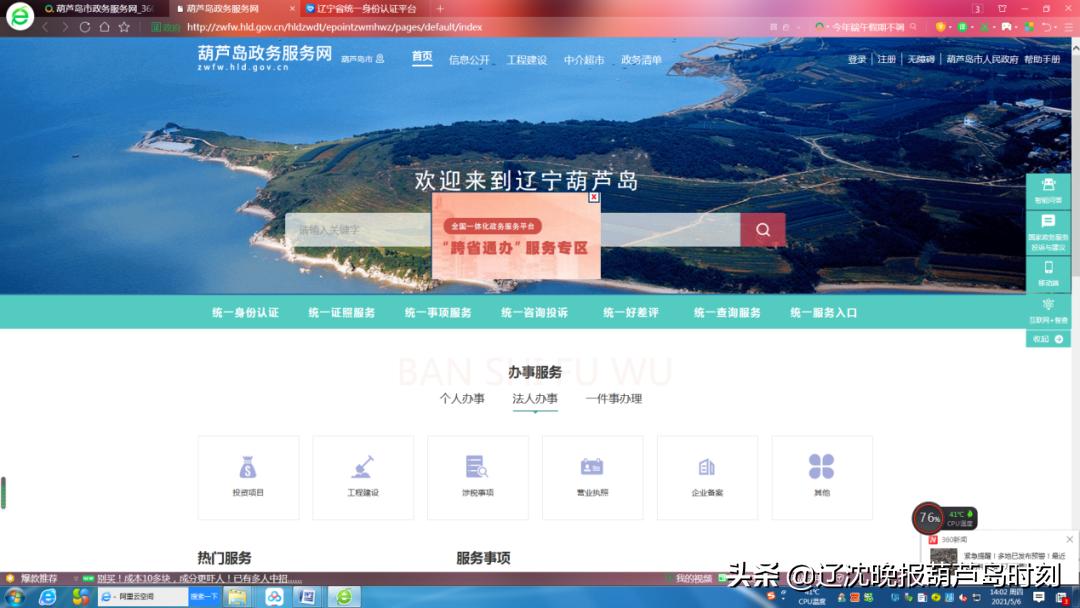Click the yellow shield extension icon
The width and height of the screenshot is (1080, 608).
[x=940, y=27]
